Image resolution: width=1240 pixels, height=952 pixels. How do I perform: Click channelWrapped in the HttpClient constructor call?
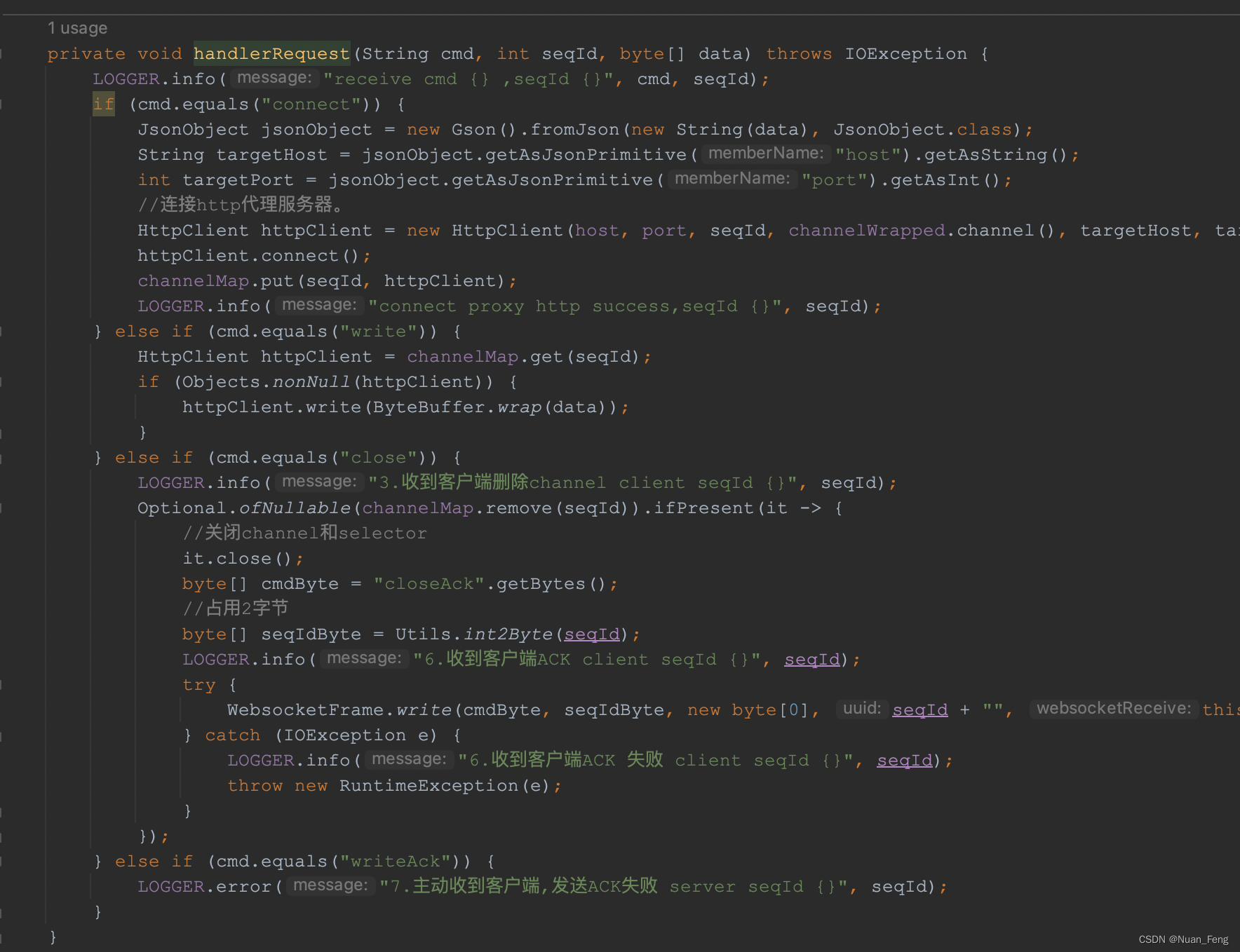[866, 231]
